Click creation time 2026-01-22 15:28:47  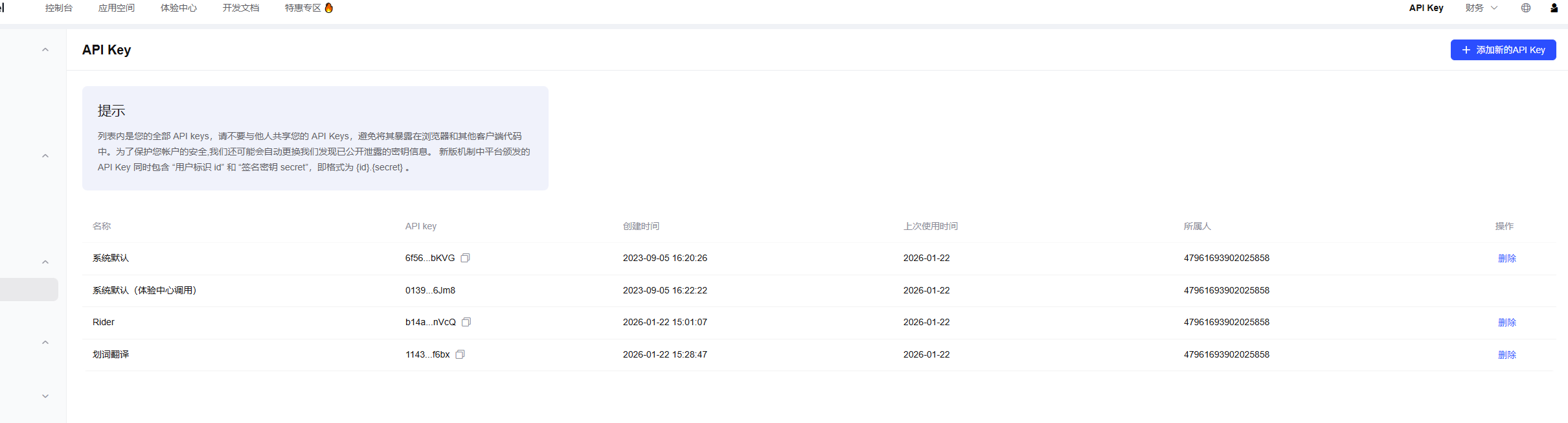click(x=665, y=354)
